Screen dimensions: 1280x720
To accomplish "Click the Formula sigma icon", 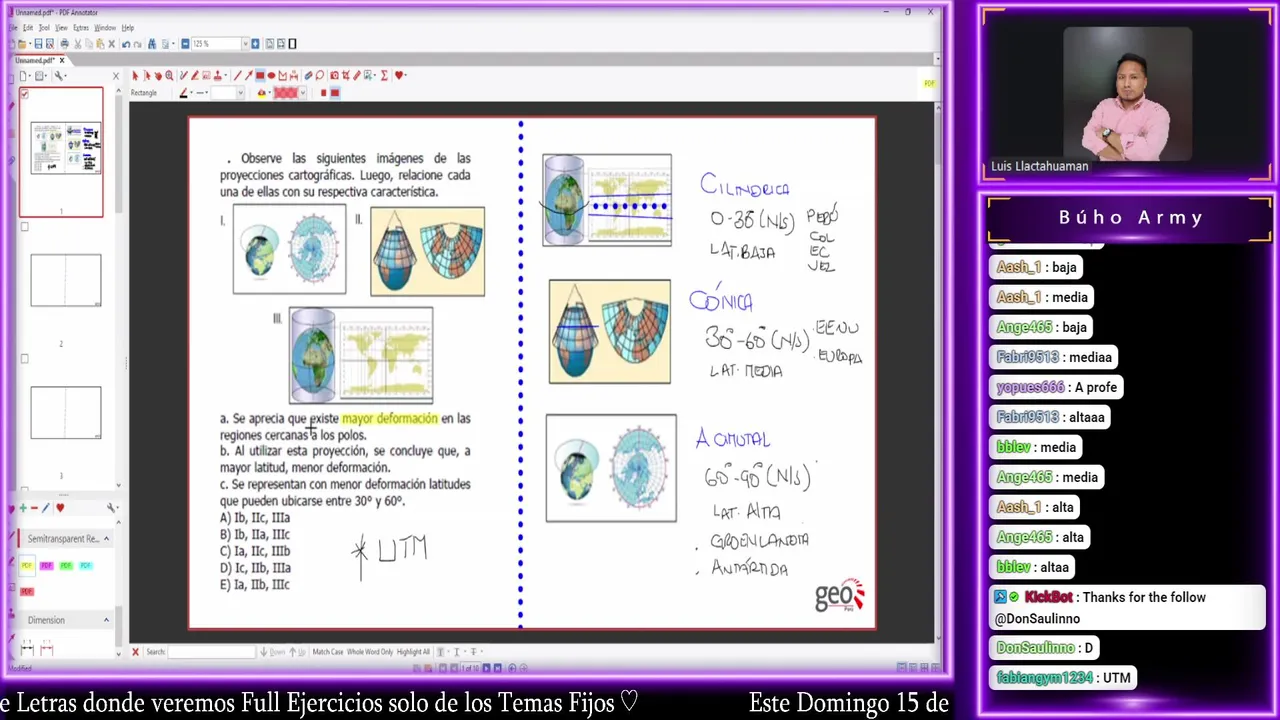I will (x=384, y=76).
